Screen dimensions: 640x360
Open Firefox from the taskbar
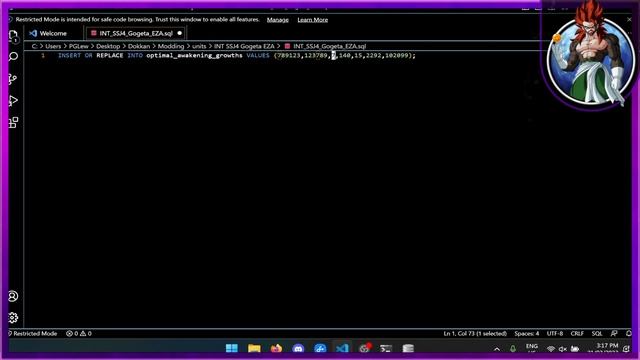pyautogui.click(x=276, y=348)
